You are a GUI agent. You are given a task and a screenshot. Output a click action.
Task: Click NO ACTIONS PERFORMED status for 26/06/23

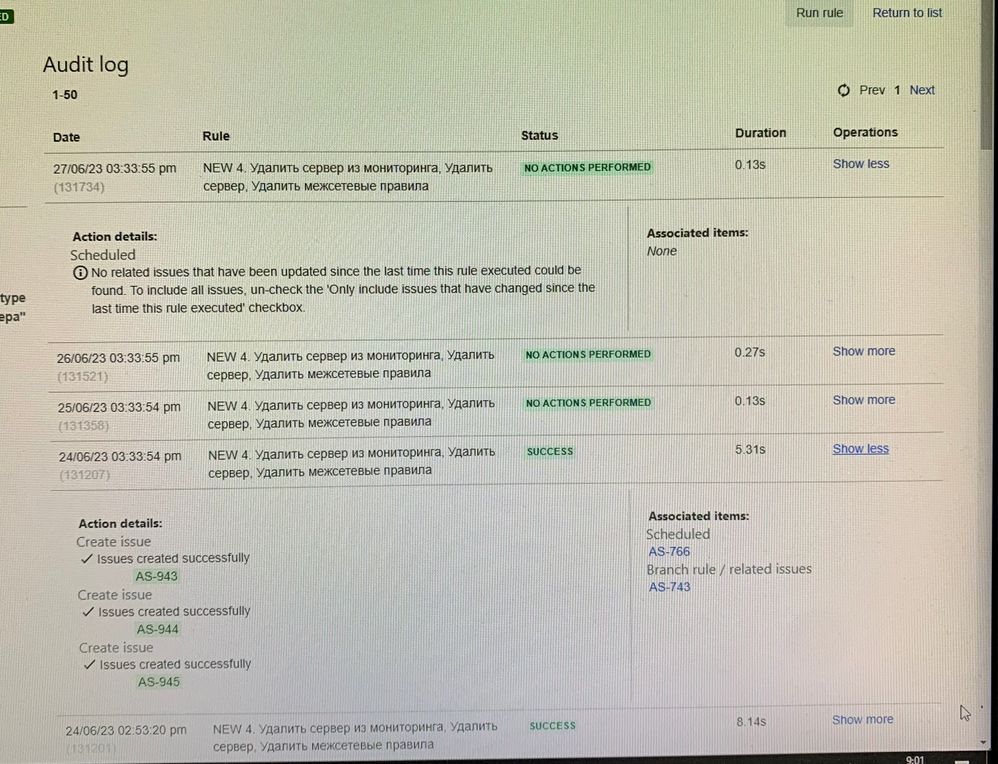(588, 354)
